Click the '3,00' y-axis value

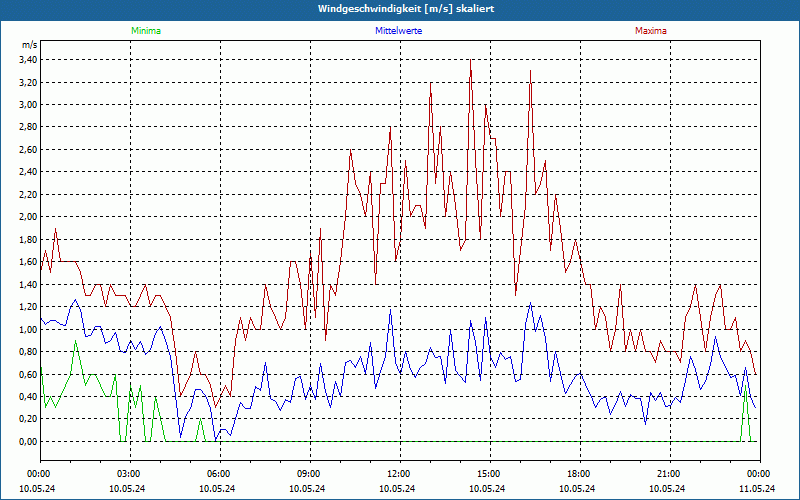pyautogui.click(x=29, y=105)
